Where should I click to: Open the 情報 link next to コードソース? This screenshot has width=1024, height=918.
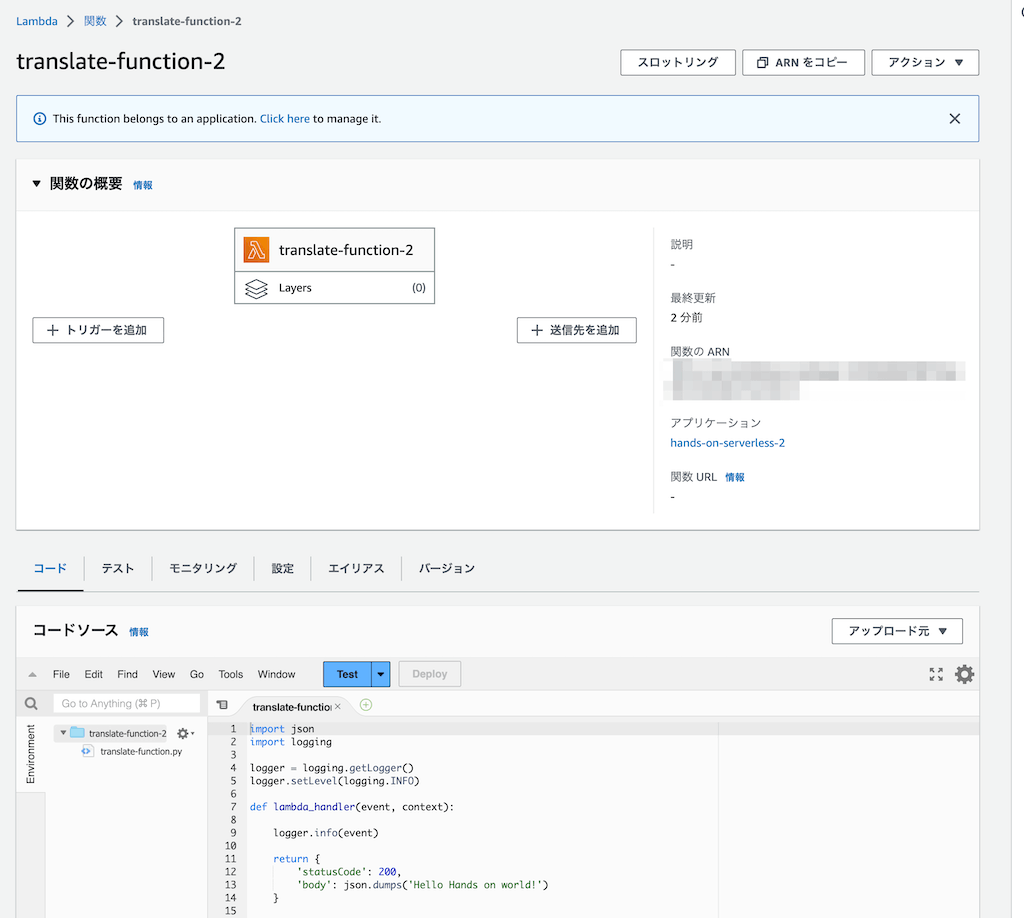click(139, 632)
